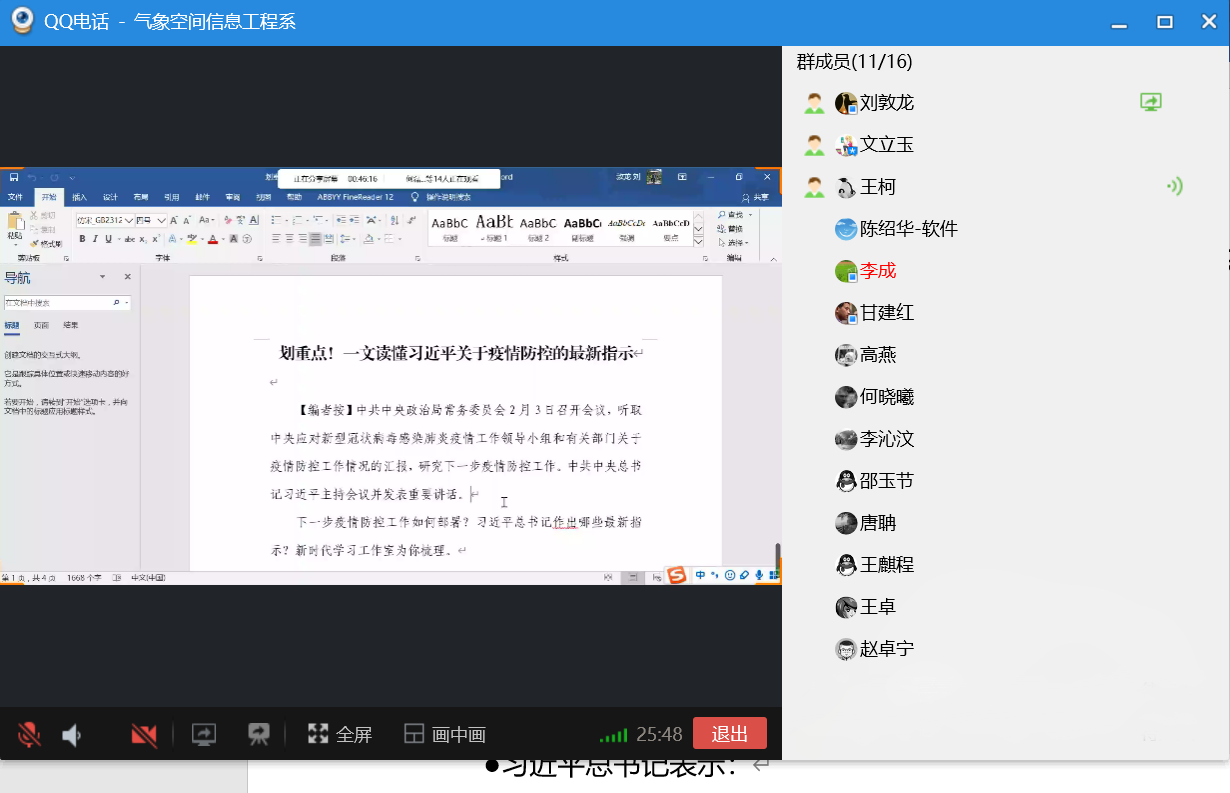Click the red font color swatch

click(x=213, y=239)
